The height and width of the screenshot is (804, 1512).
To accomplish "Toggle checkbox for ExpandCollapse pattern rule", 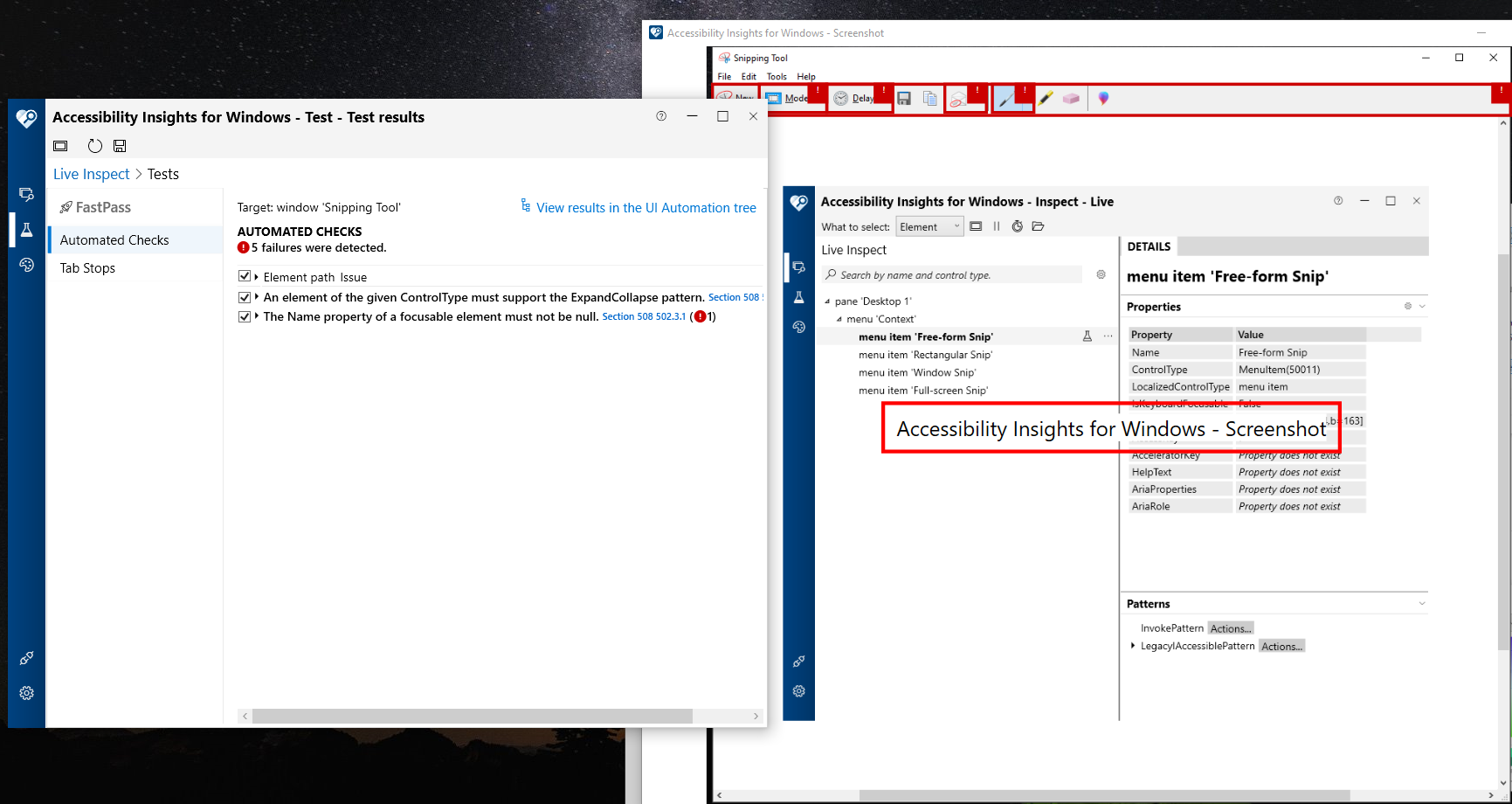I will [245, 297].
